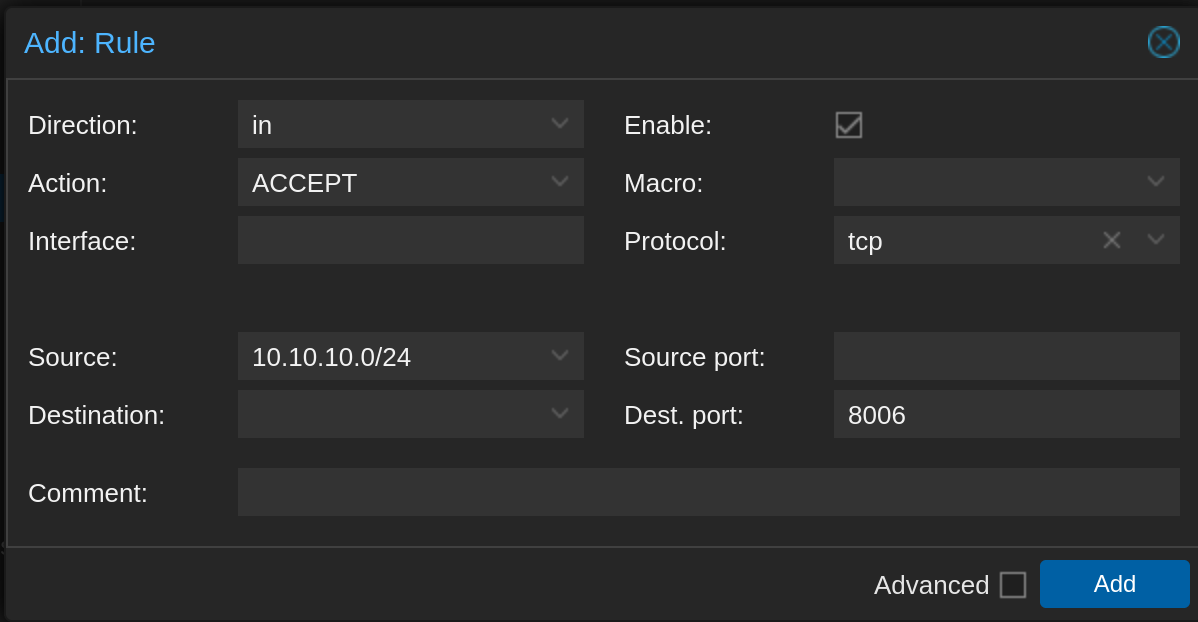Image resolution: width=1198 pixels, height=622 pixels.
Task: Open the Destination dropdown arrow
Action: [560, 414]
